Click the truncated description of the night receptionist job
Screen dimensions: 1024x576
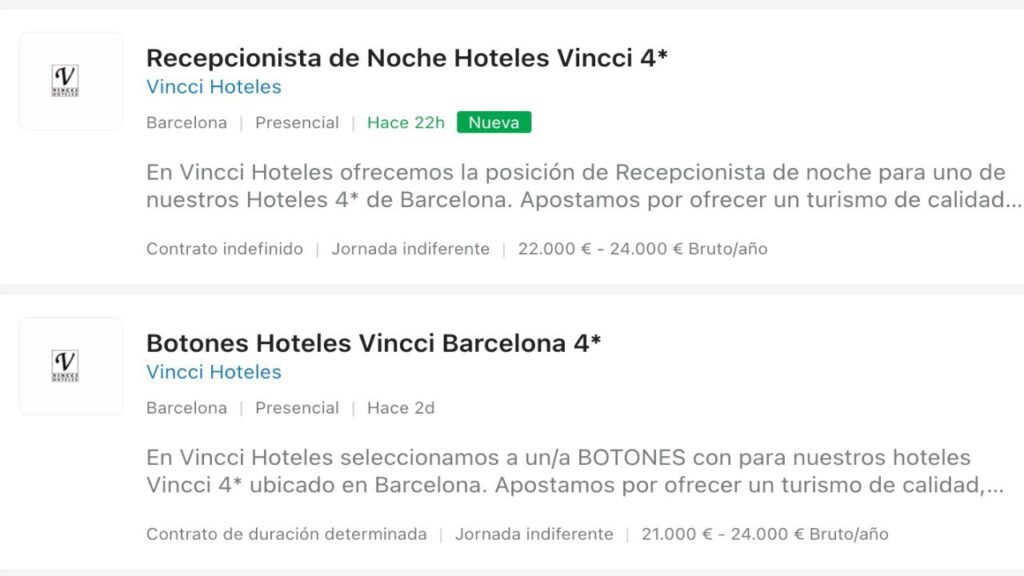576,188
